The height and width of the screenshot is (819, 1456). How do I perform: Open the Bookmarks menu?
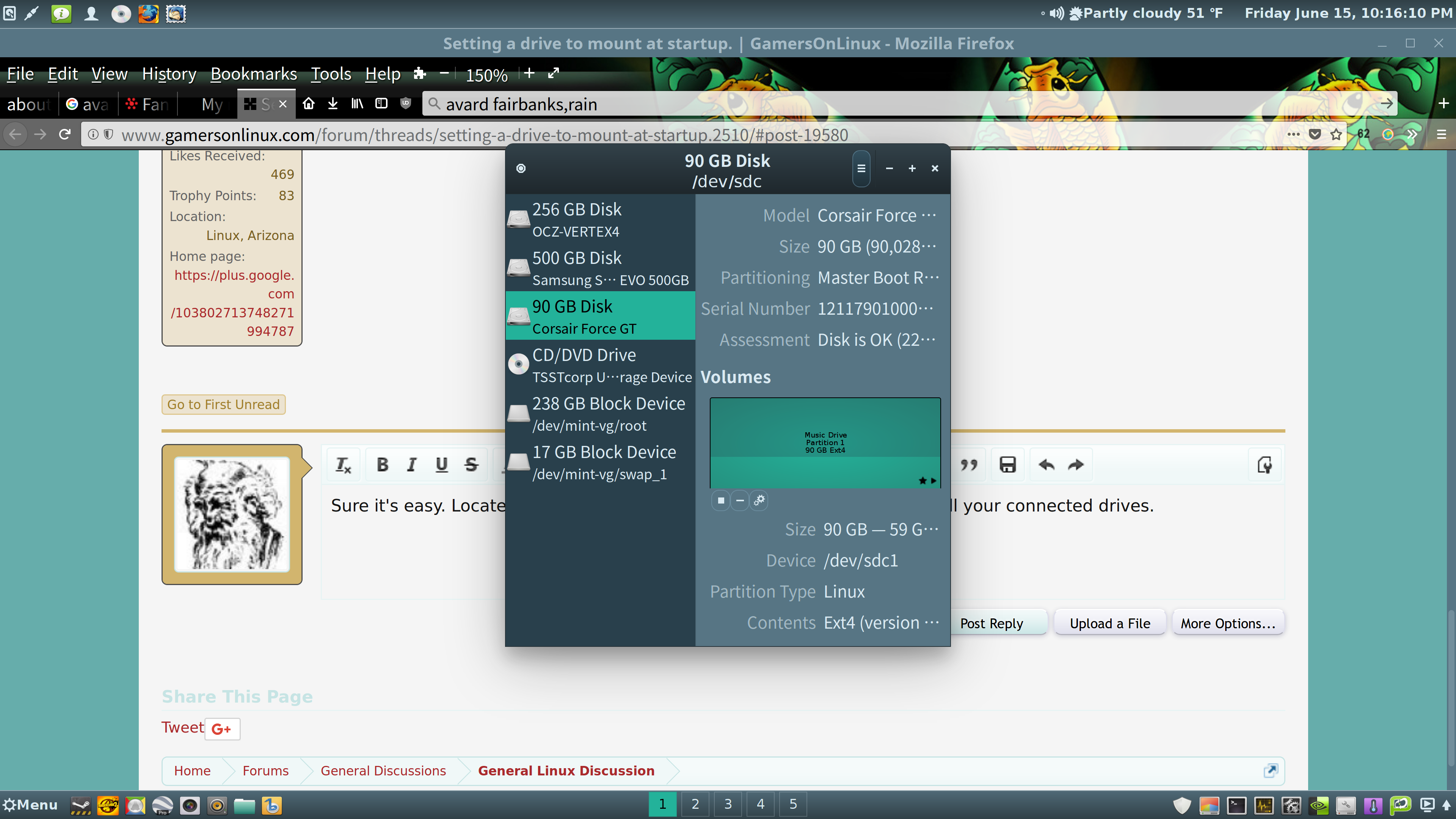254,74
